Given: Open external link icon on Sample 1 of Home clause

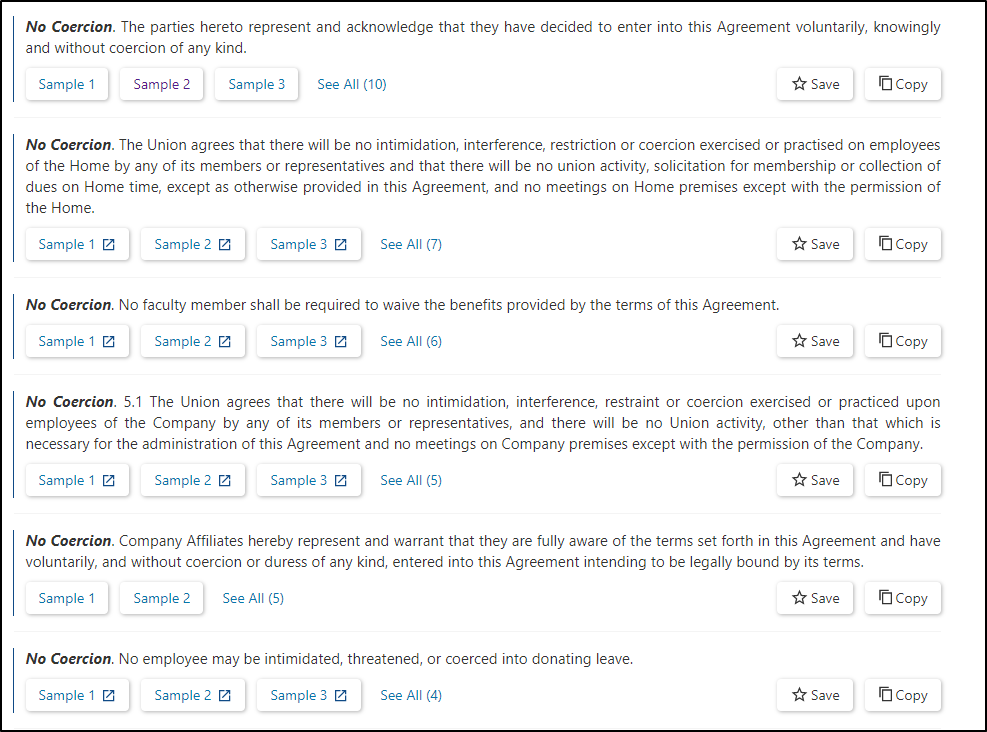Looking at the screenshot, I should tap(109, 244).
